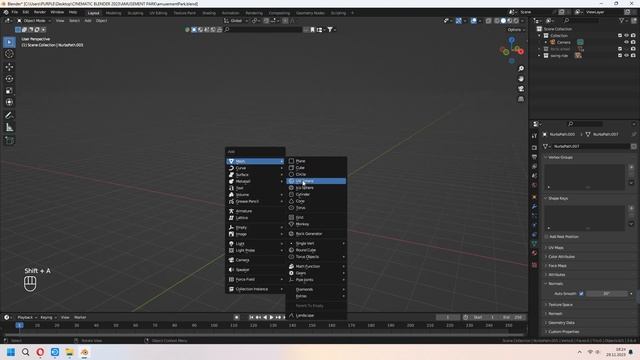This screenshot has height=360, width=640.
Task: Click the navigation gizmo red X axis
Action: click(521, 51)
